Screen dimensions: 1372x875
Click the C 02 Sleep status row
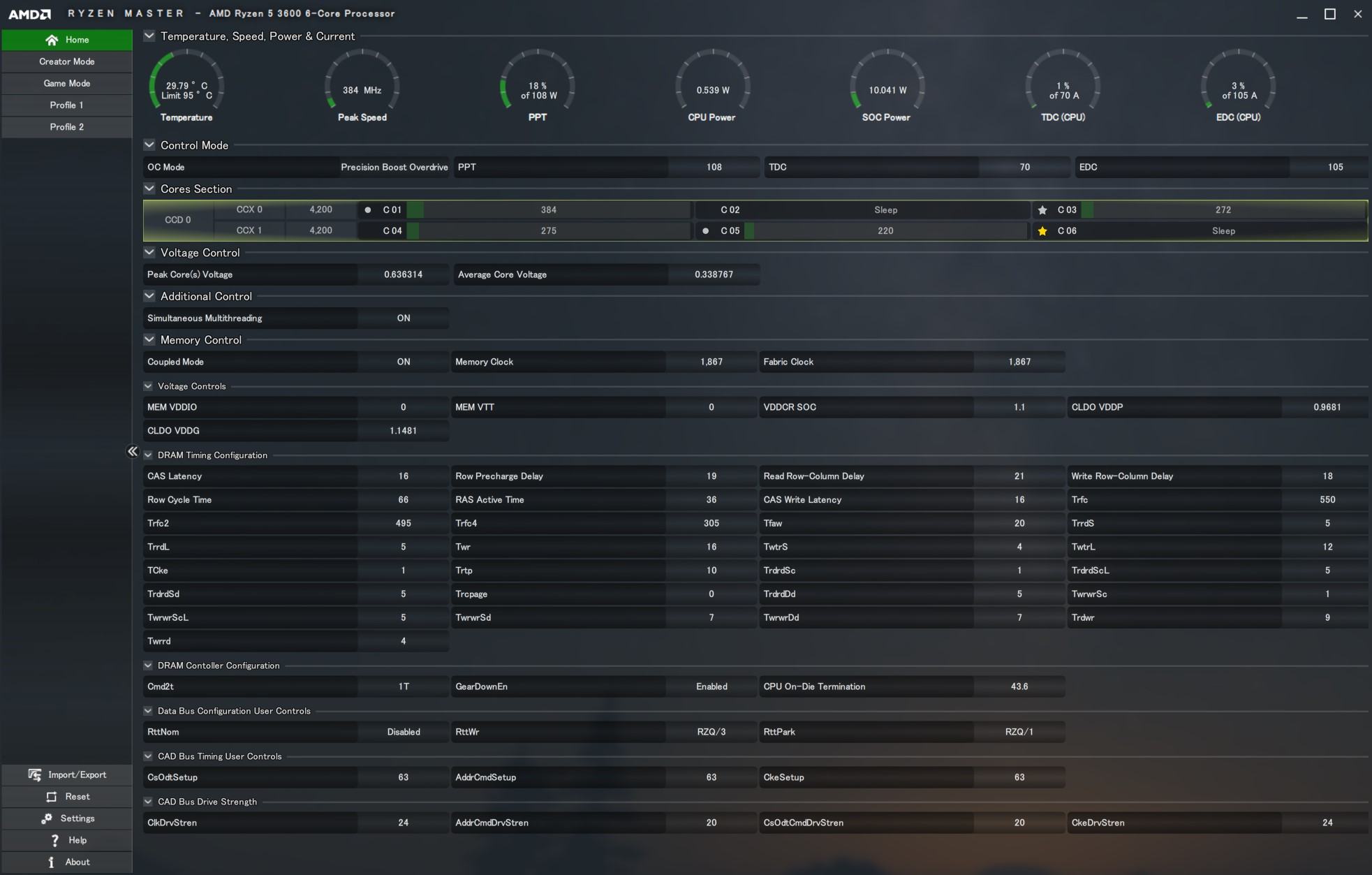[862, 209]
